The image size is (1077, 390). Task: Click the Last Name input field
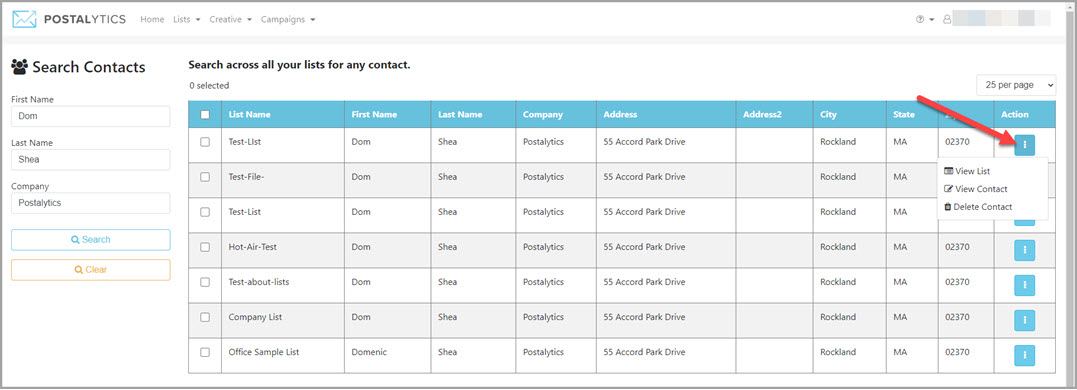pyautogui.click(x=91, y=159)
